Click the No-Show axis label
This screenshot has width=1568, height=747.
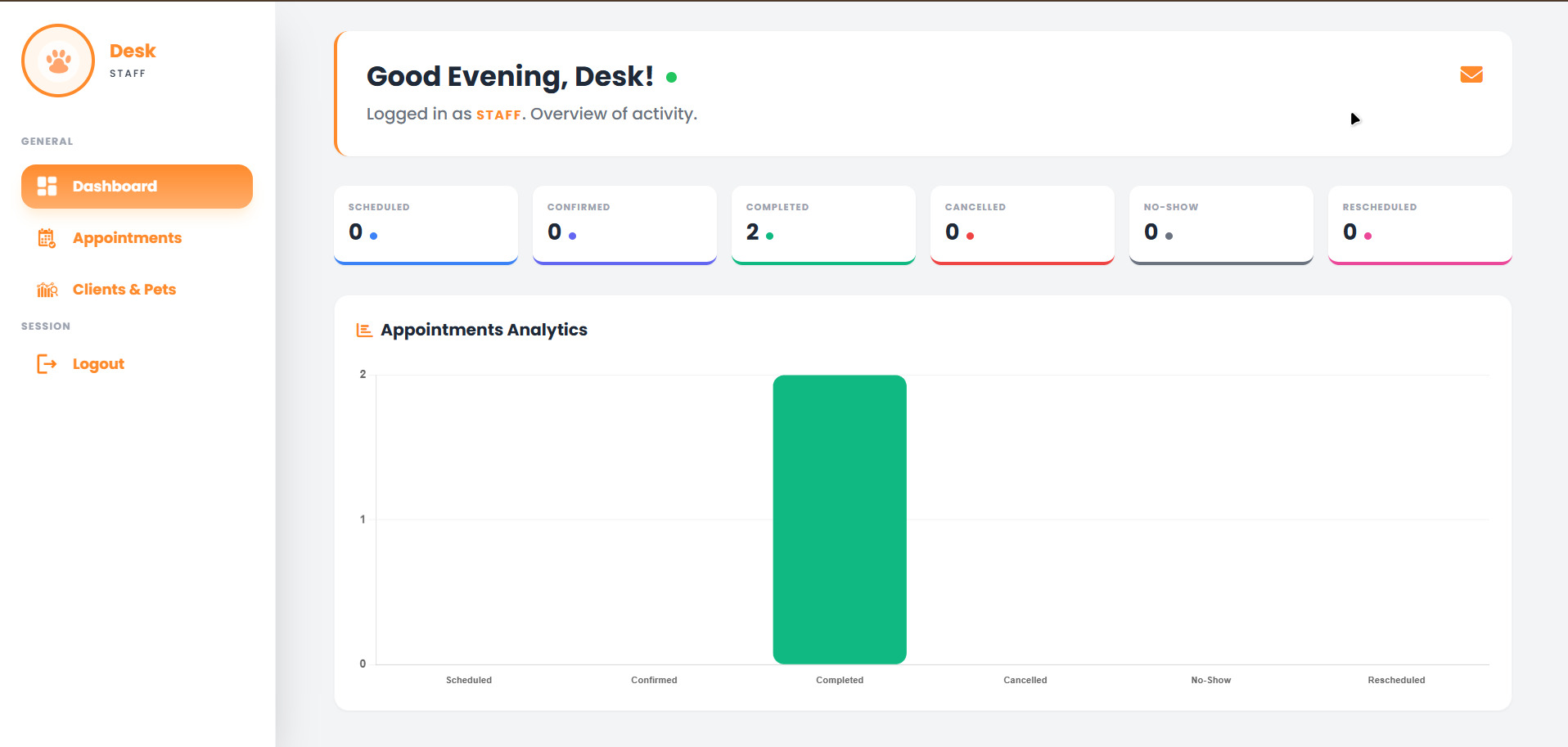[x=1210, y=680]
